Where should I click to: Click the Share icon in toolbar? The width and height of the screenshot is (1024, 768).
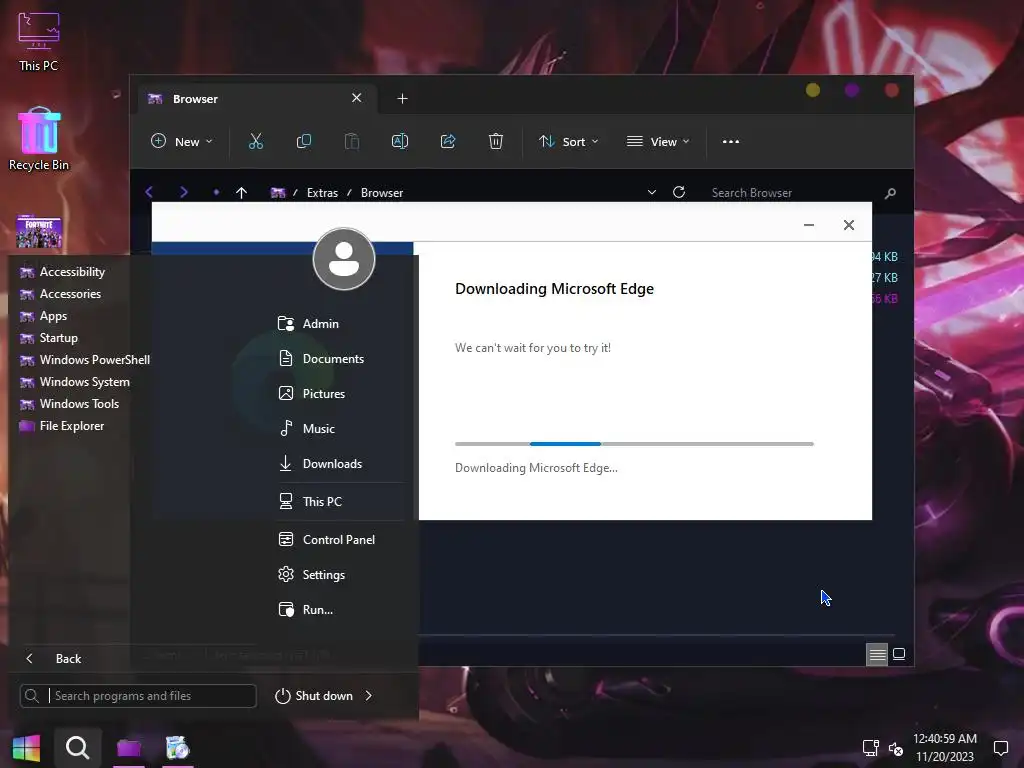click(x=448, y=141)
